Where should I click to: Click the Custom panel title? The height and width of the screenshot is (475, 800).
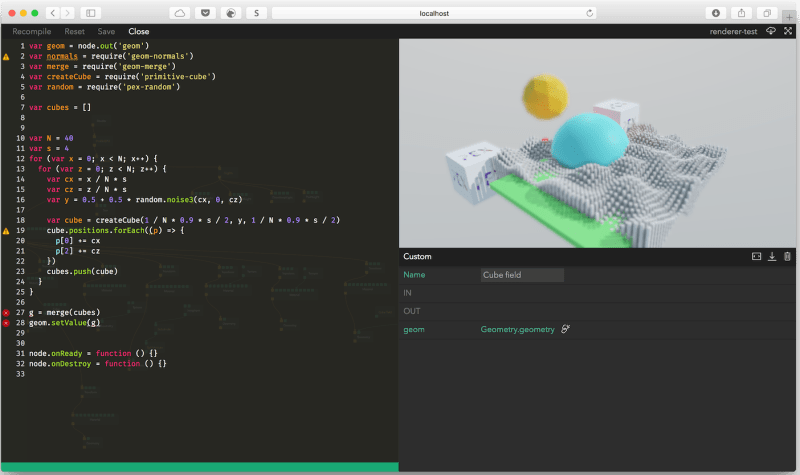[x=417, y=257]
